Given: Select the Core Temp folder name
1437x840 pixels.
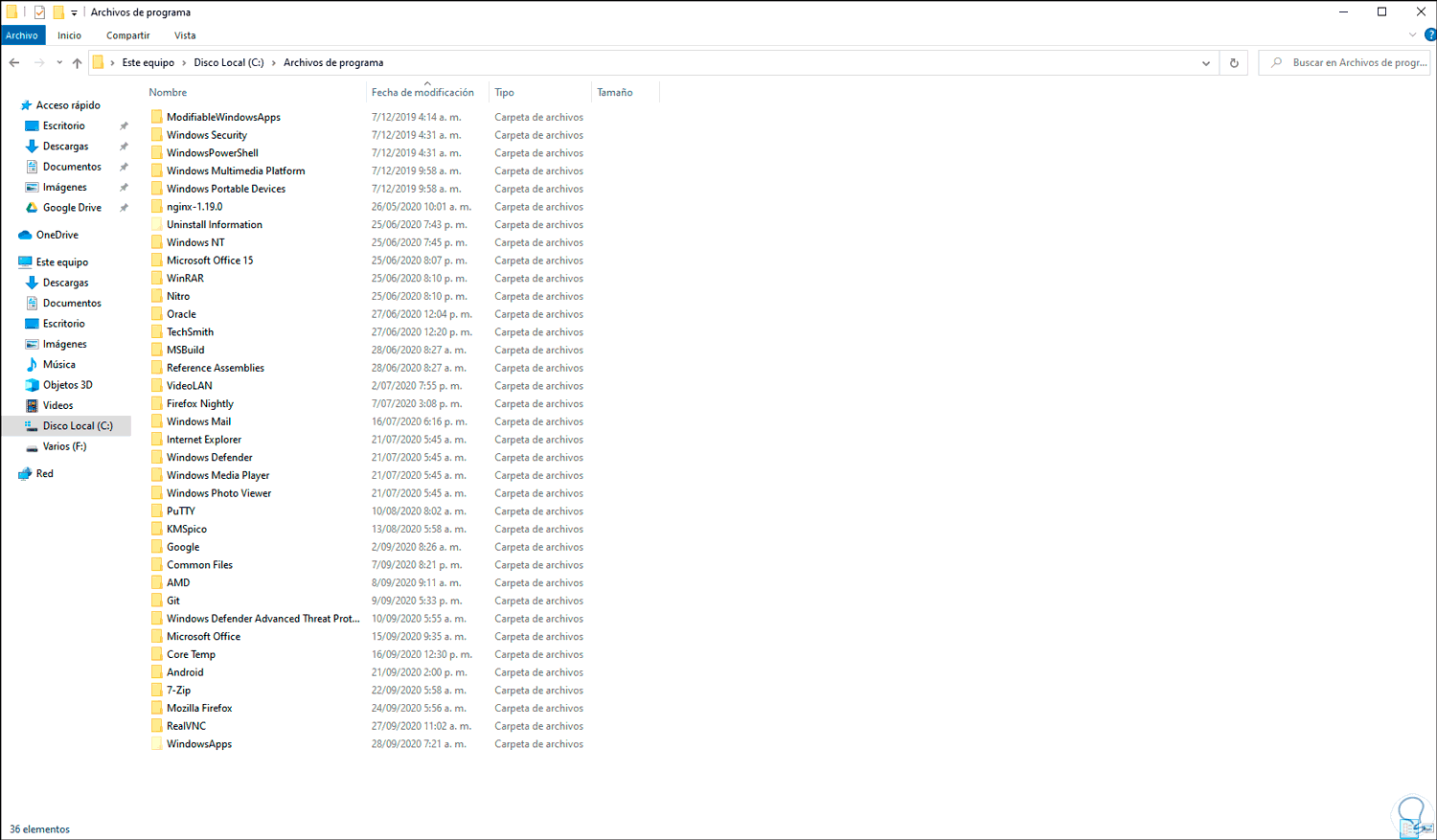Looking at the screenshot, I should 191,655.
